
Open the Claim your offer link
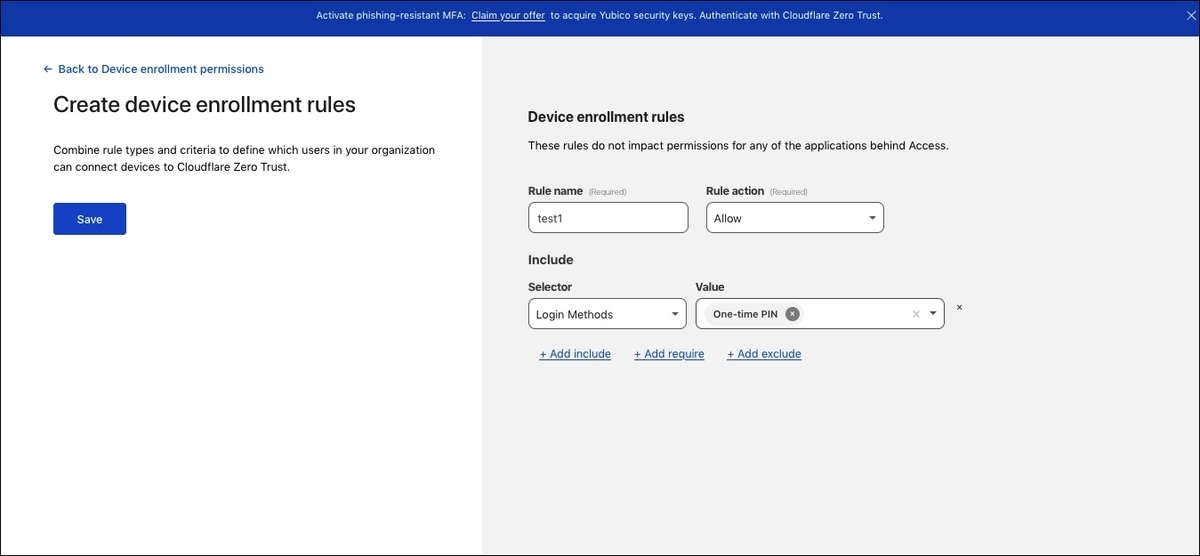point(508,16)
